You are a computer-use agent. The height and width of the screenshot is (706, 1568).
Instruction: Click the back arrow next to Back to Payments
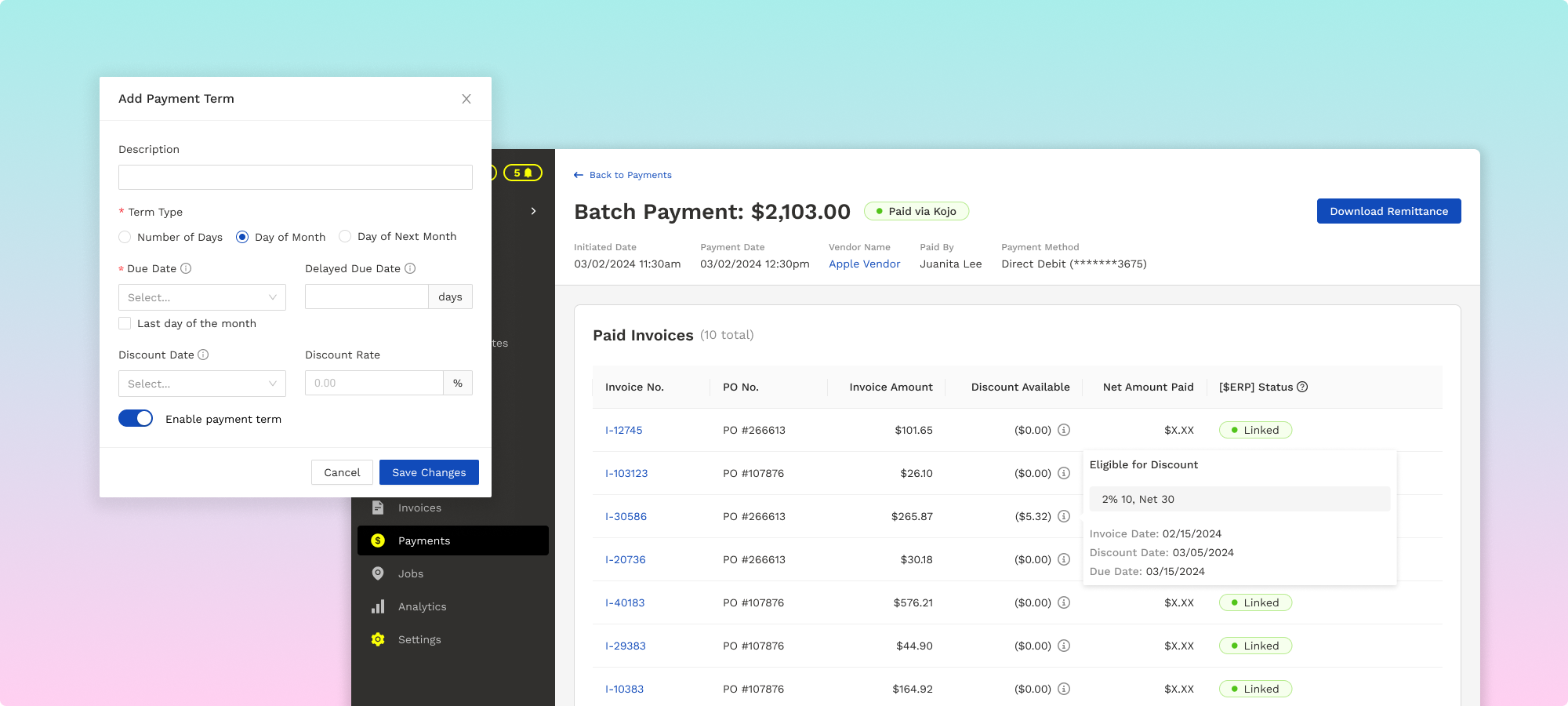579,174
